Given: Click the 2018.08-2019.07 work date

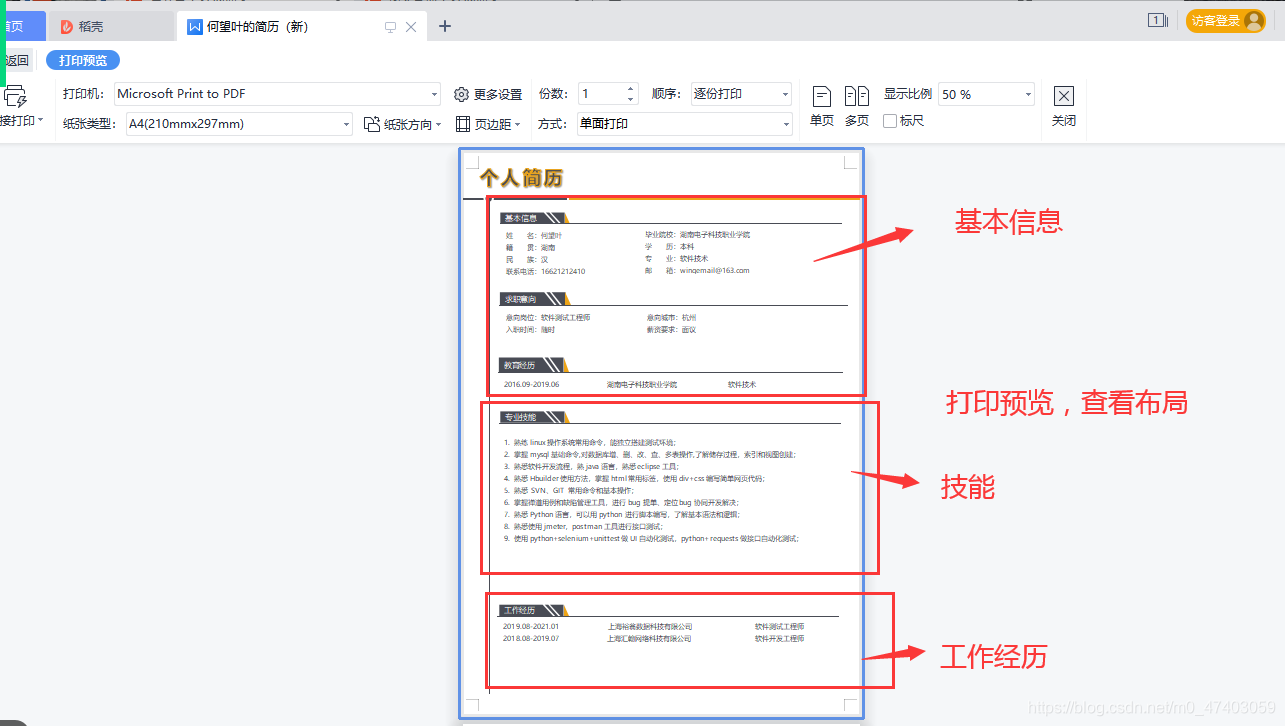Looking at the screenshot, I should pyautogui.click(x=531, y=638).
